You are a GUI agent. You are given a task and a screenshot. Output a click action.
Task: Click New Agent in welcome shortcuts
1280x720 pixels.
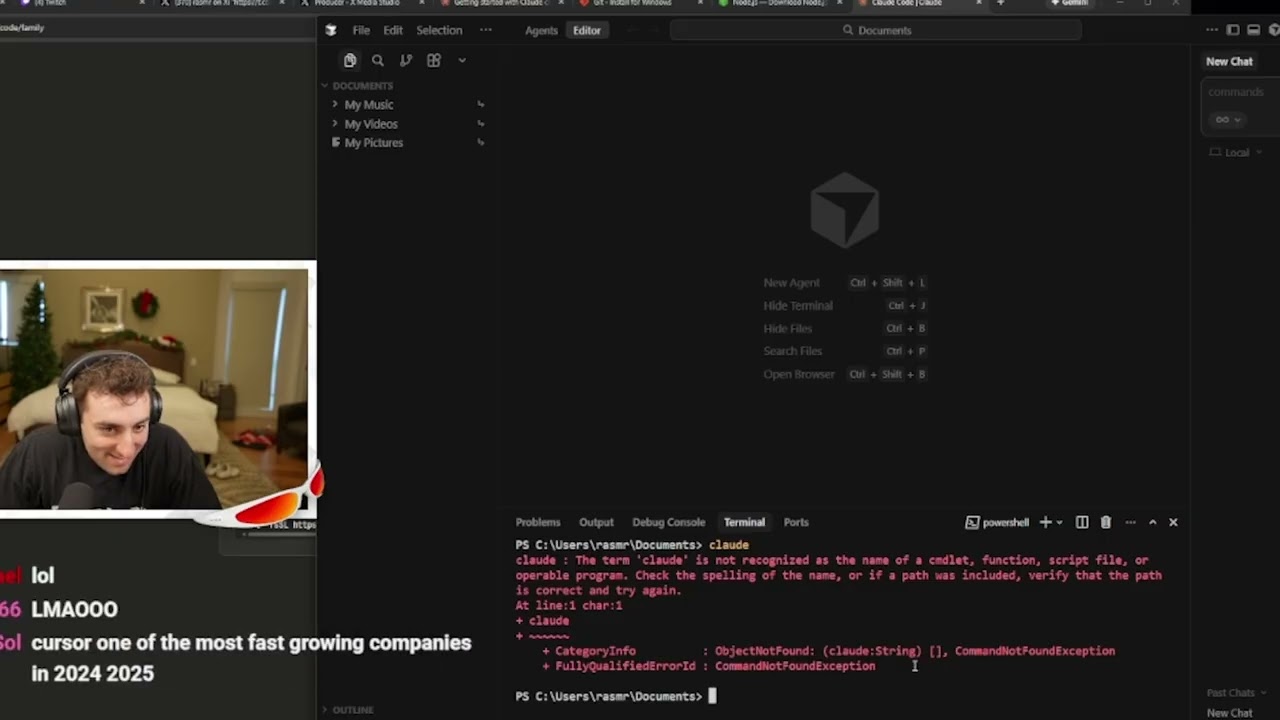pos(791,283)
